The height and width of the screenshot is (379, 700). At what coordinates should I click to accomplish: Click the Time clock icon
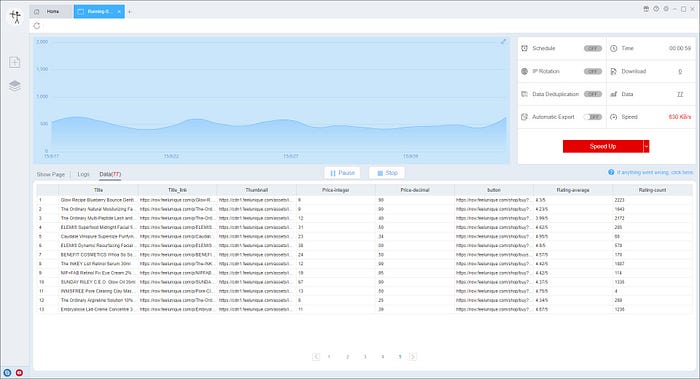[613, 48]
